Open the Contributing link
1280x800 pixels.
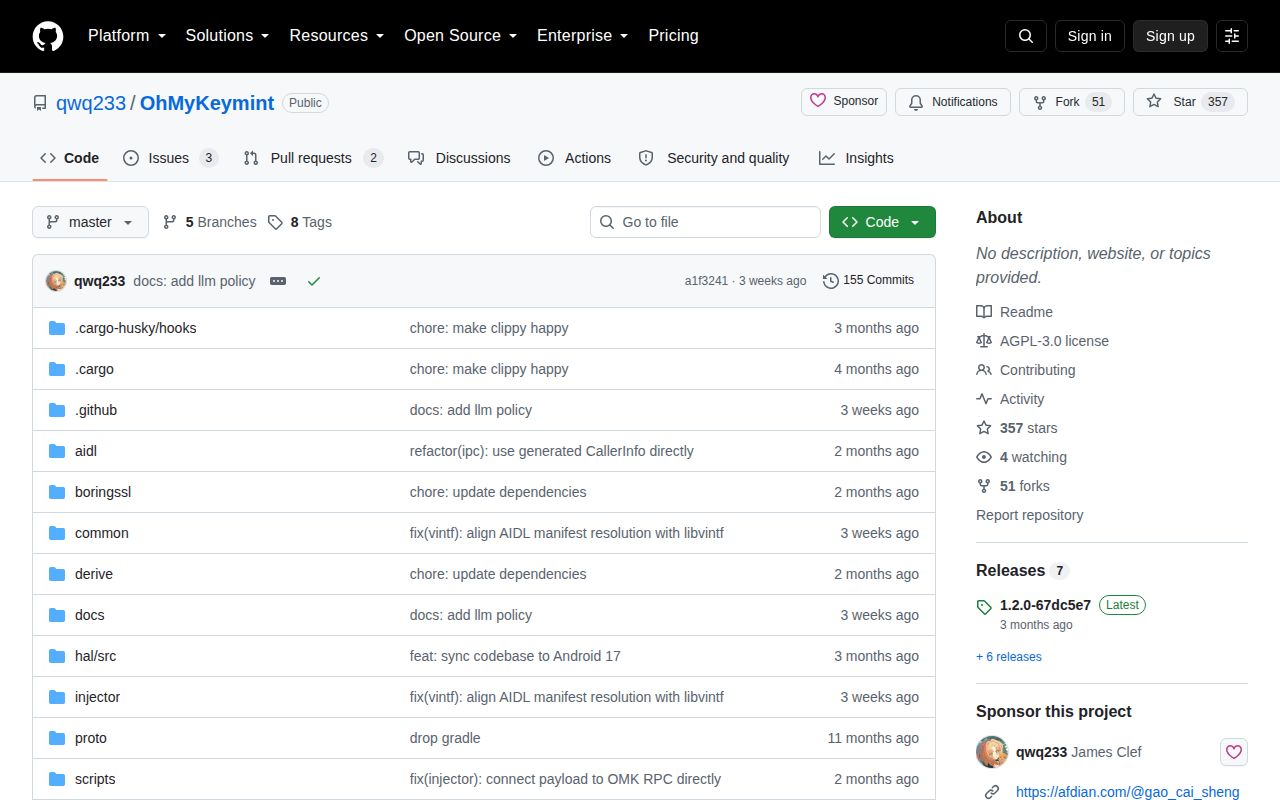click(x=1026, y=370)
